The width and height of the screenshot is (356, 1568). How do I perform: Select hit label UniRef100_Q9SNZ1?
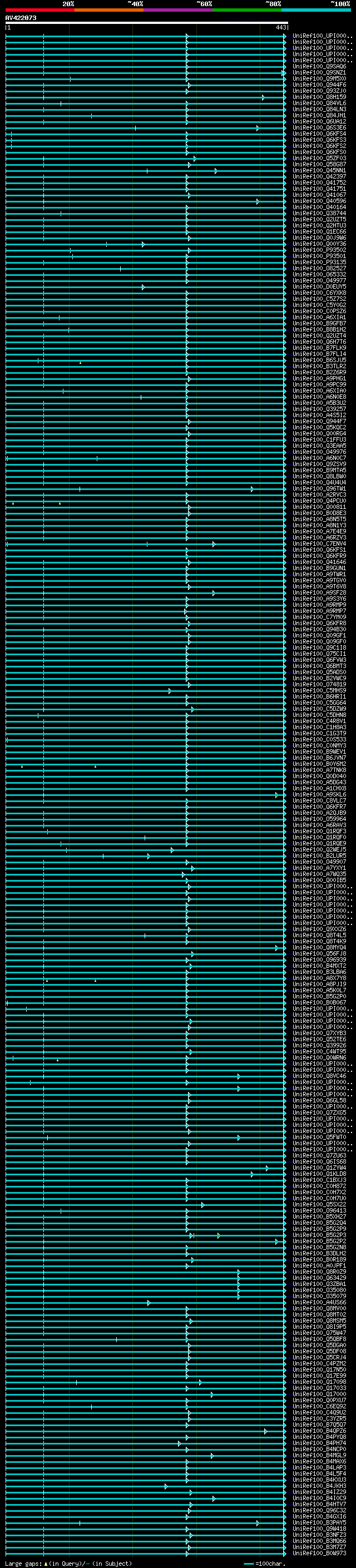[x=319, y=73]
